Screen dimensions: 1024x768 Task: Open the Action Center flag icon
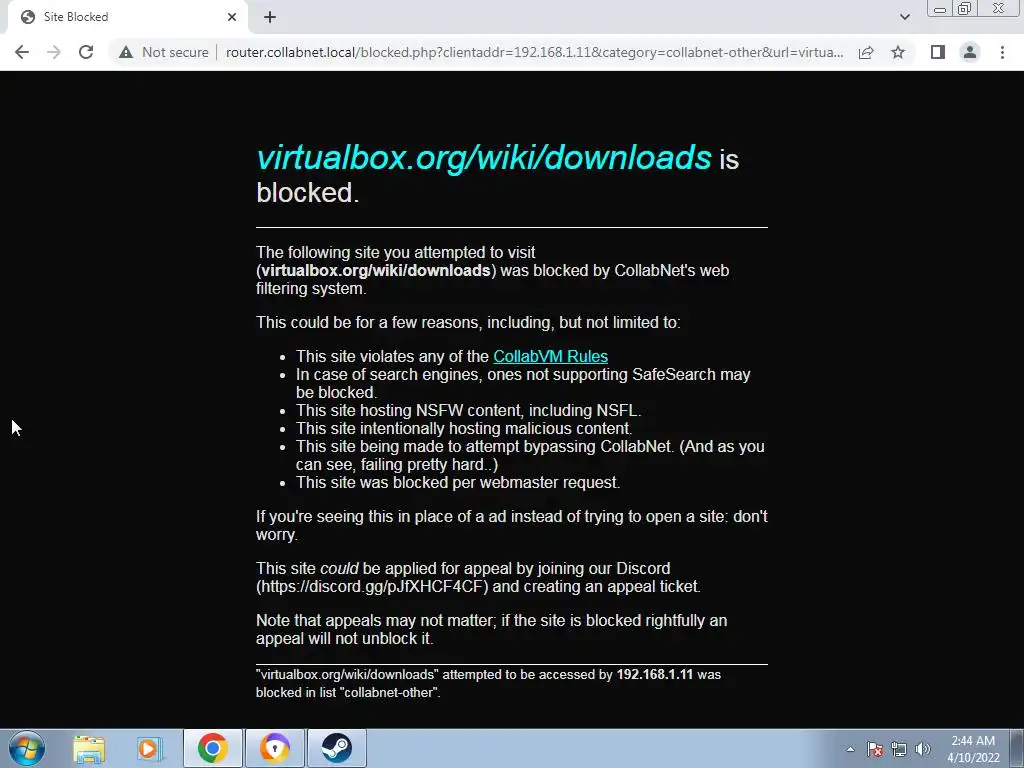(875, 749)
